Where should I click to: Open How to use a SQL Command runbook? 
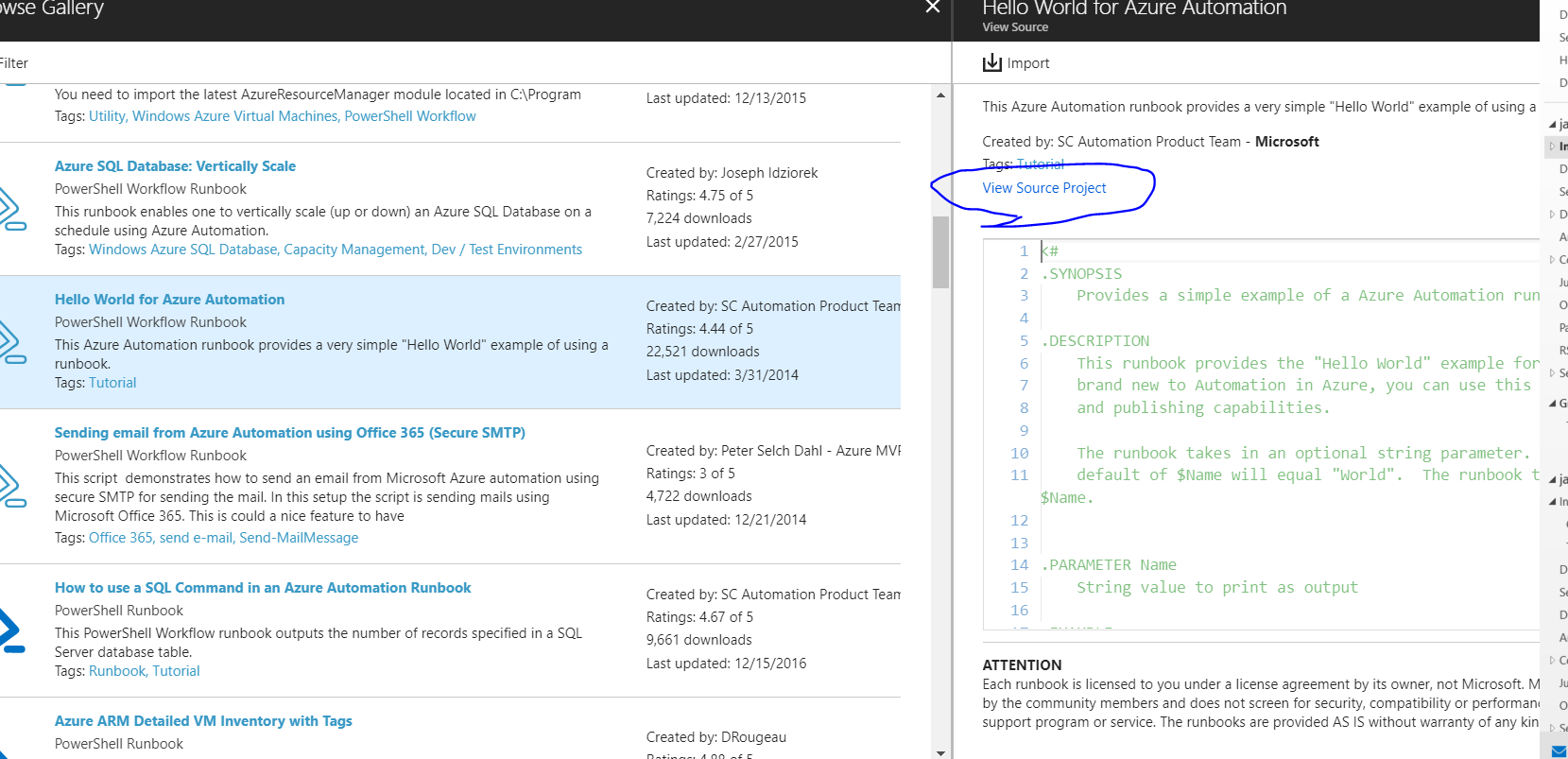(x=263, y=588)
